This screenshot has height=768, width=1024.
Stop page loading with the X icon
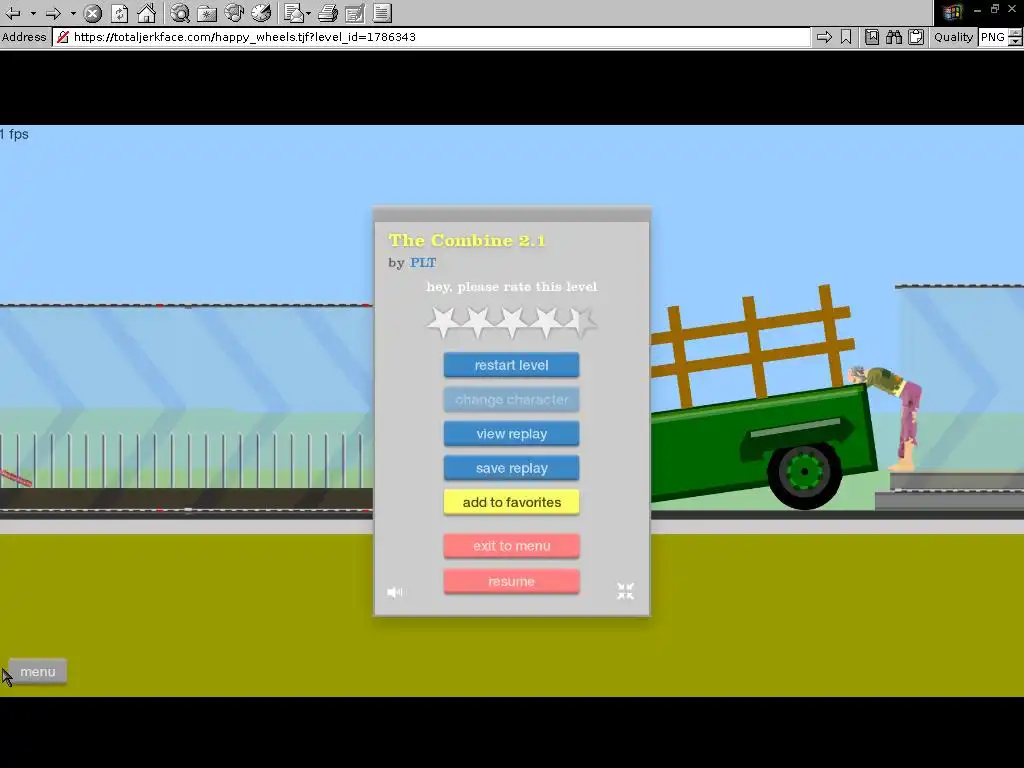[x=93, y=13]
